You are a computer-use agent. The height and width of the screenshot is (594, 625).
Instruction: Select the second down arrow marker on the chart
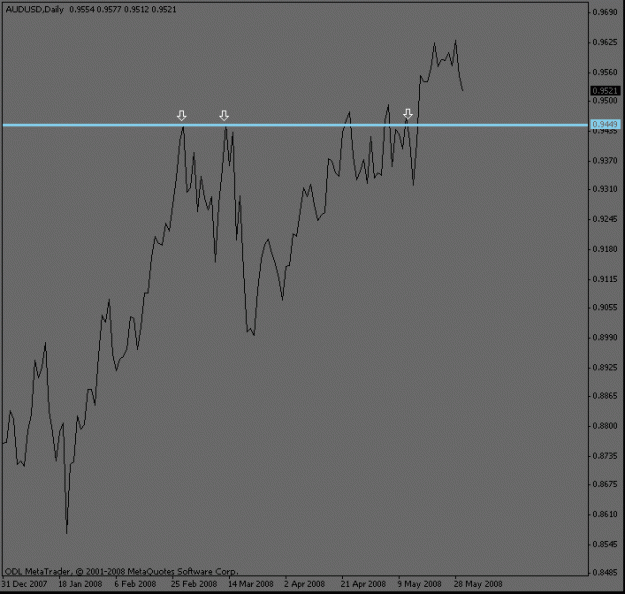pyautogui.click(x=224, y=116)
